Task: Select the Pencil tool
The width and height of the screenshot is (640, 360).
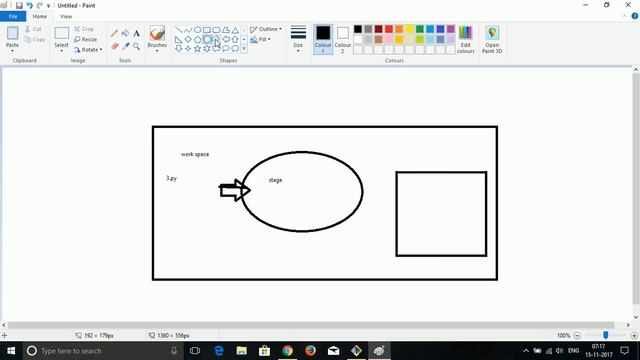Action: pos(115,33)
